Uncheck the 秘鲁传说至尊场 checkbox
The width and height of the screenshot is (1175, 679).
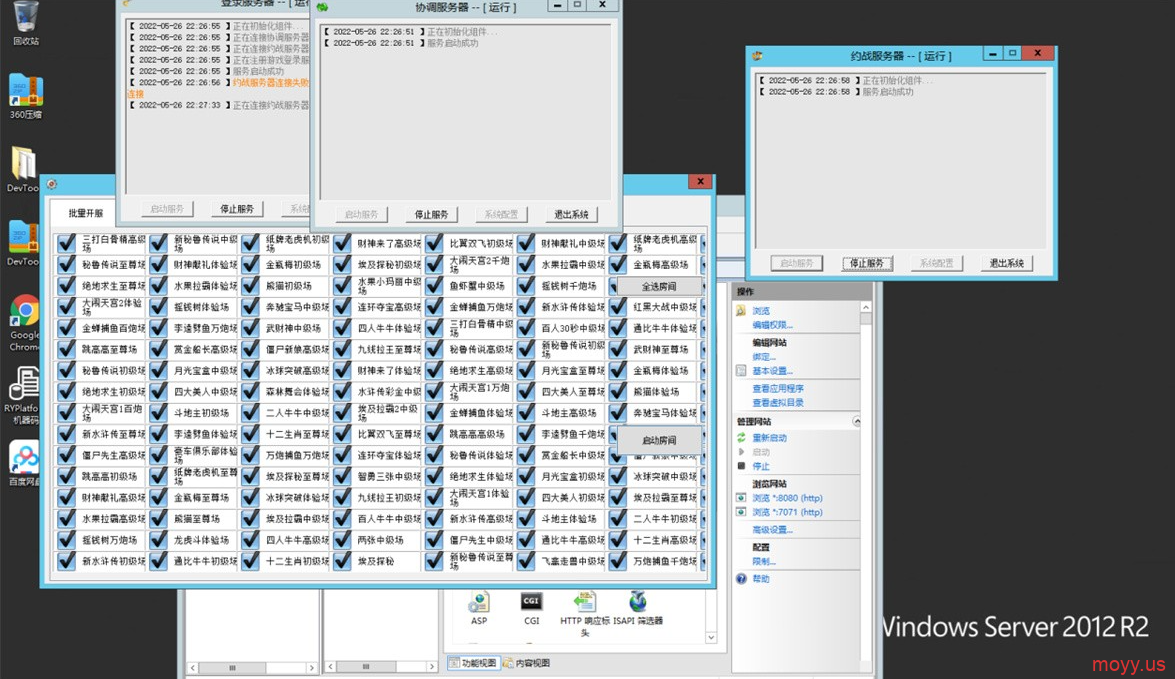coord(67,265)
